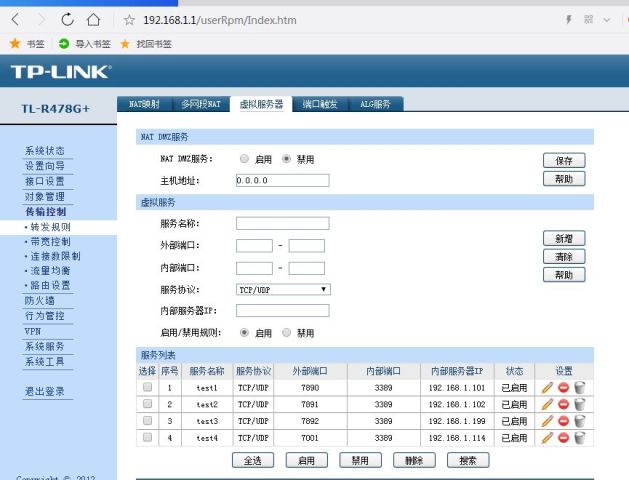Image resolution: width=629 pixels, height=480 pixels.
Task: Delete test2 rule with trash icon
Action: click(580, 404)
